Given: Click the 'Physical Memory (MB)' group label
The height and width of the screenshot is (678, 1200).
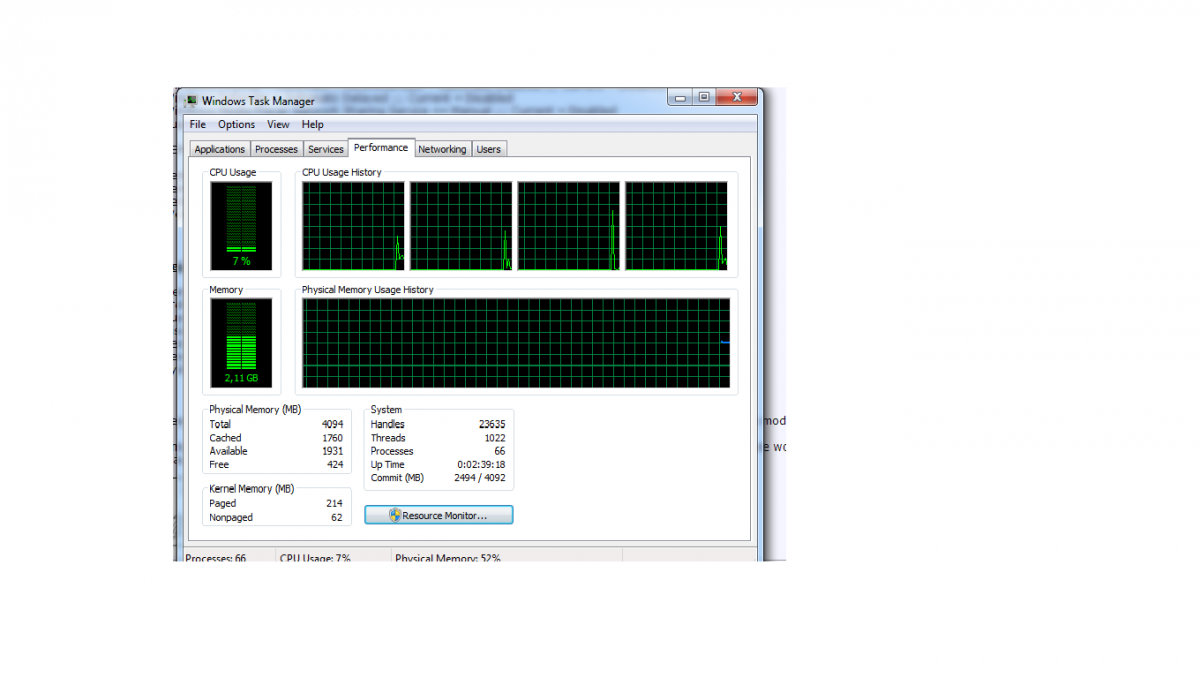Looking at the screenshot, I should pyautogui.click(x=255, y=410).
